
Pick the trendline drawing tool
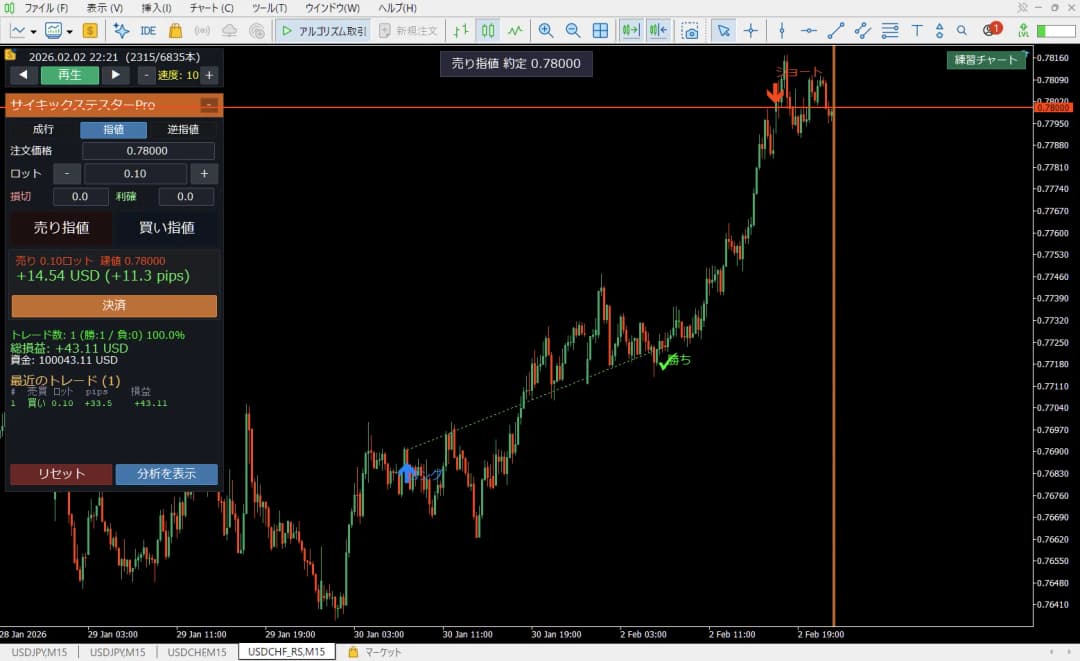point(835,30)
